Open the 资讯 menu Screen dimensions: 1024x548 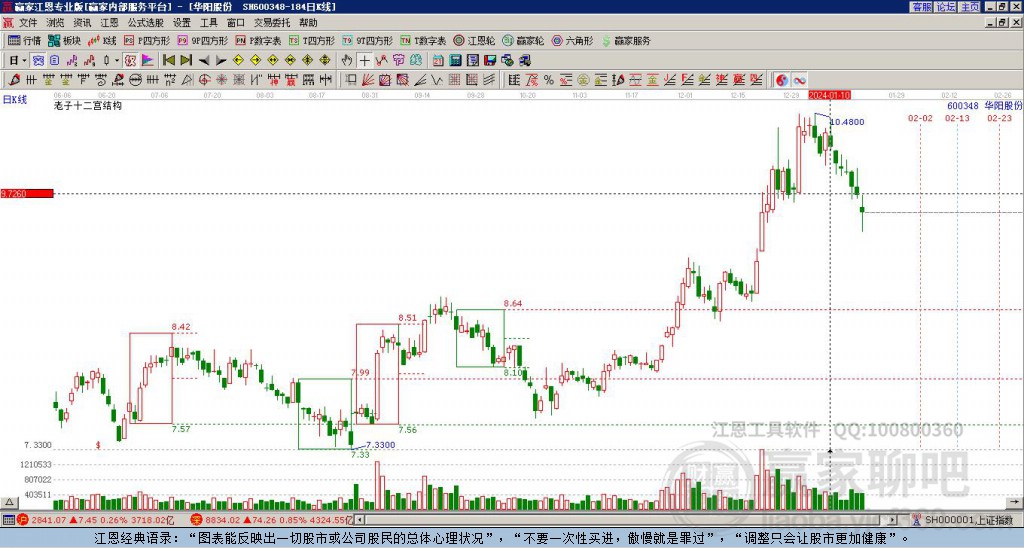[82, 23]
